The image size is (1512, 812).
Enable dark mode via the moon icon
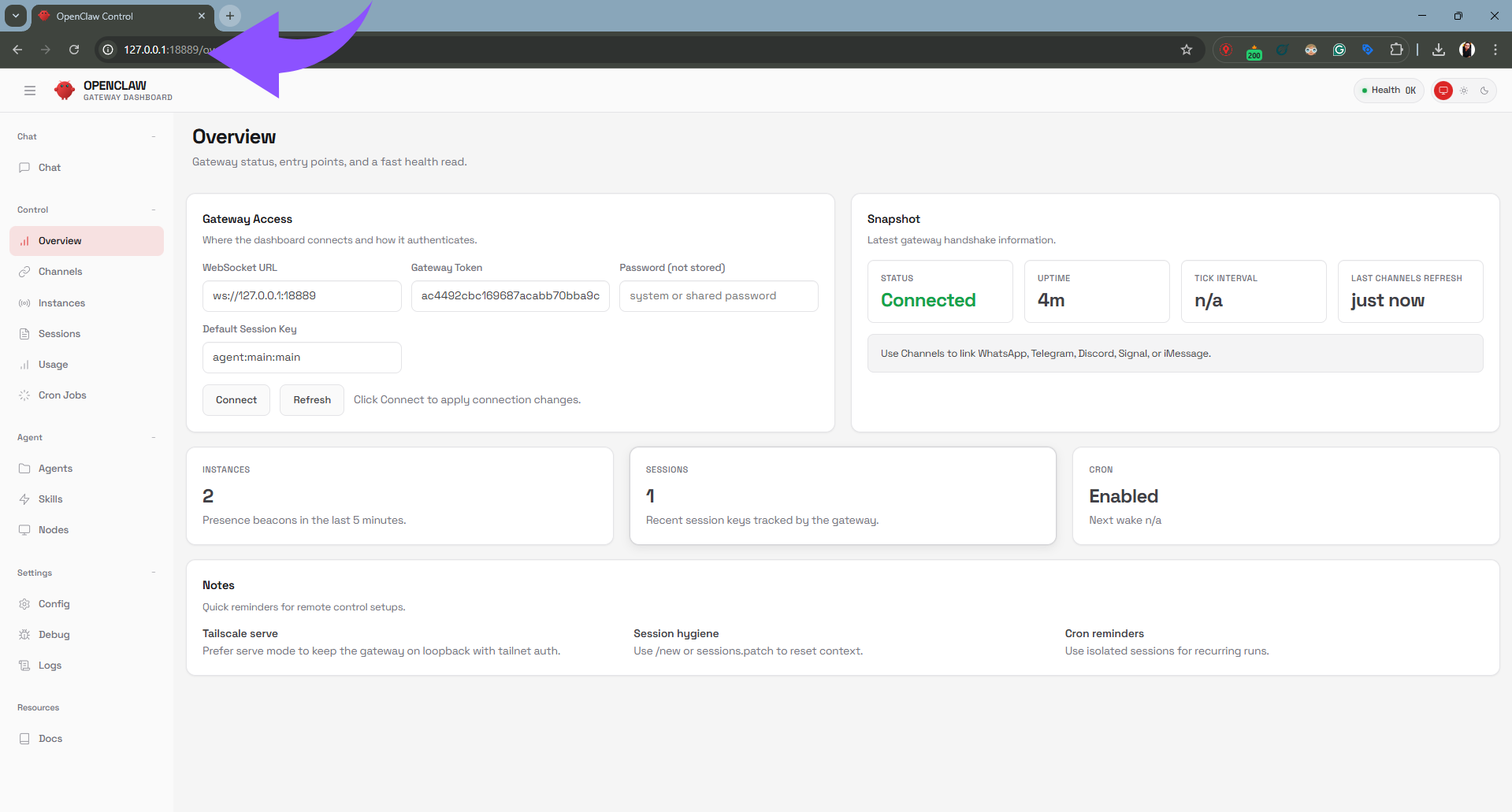coord(1485,90)
